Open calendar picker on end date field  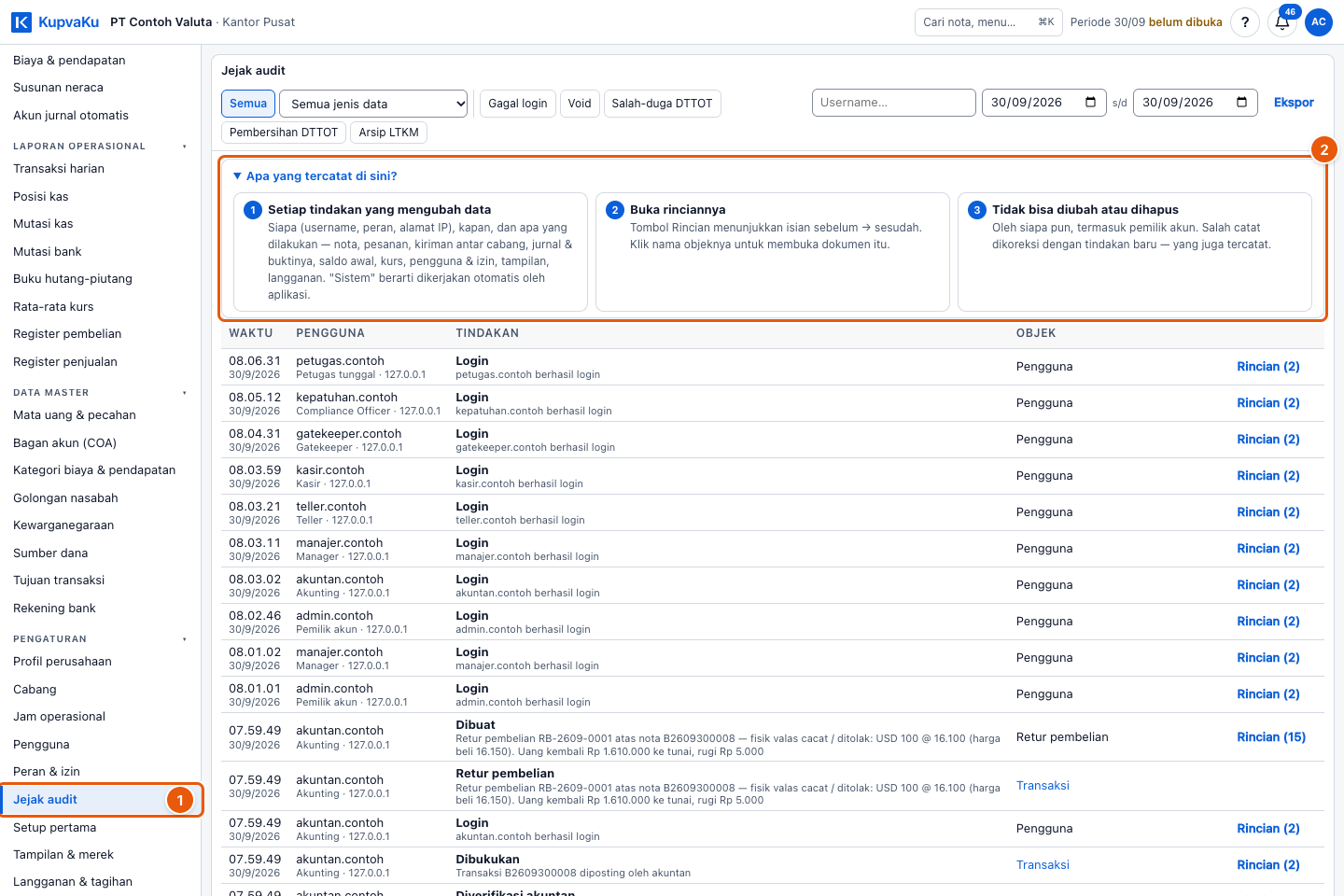[x=1241, y=103]
